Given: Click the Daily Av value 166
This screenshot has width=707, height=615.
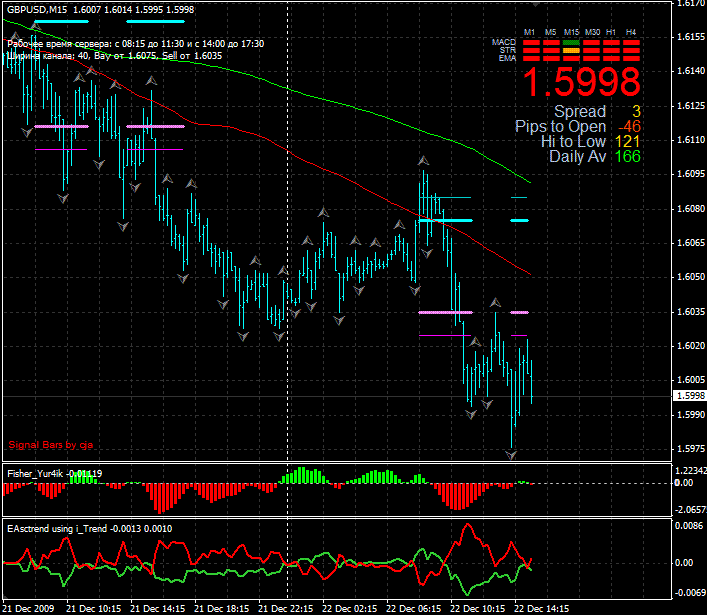Looking at the screenshot, I should 628,156.
